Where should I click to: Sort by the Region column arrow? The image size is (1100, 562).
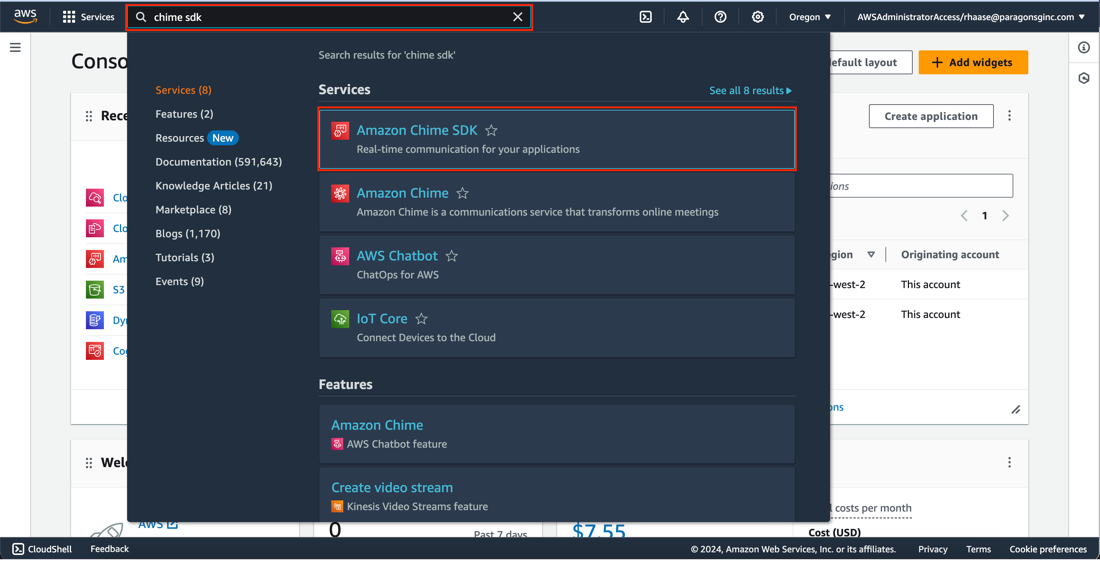coord(871,255)
